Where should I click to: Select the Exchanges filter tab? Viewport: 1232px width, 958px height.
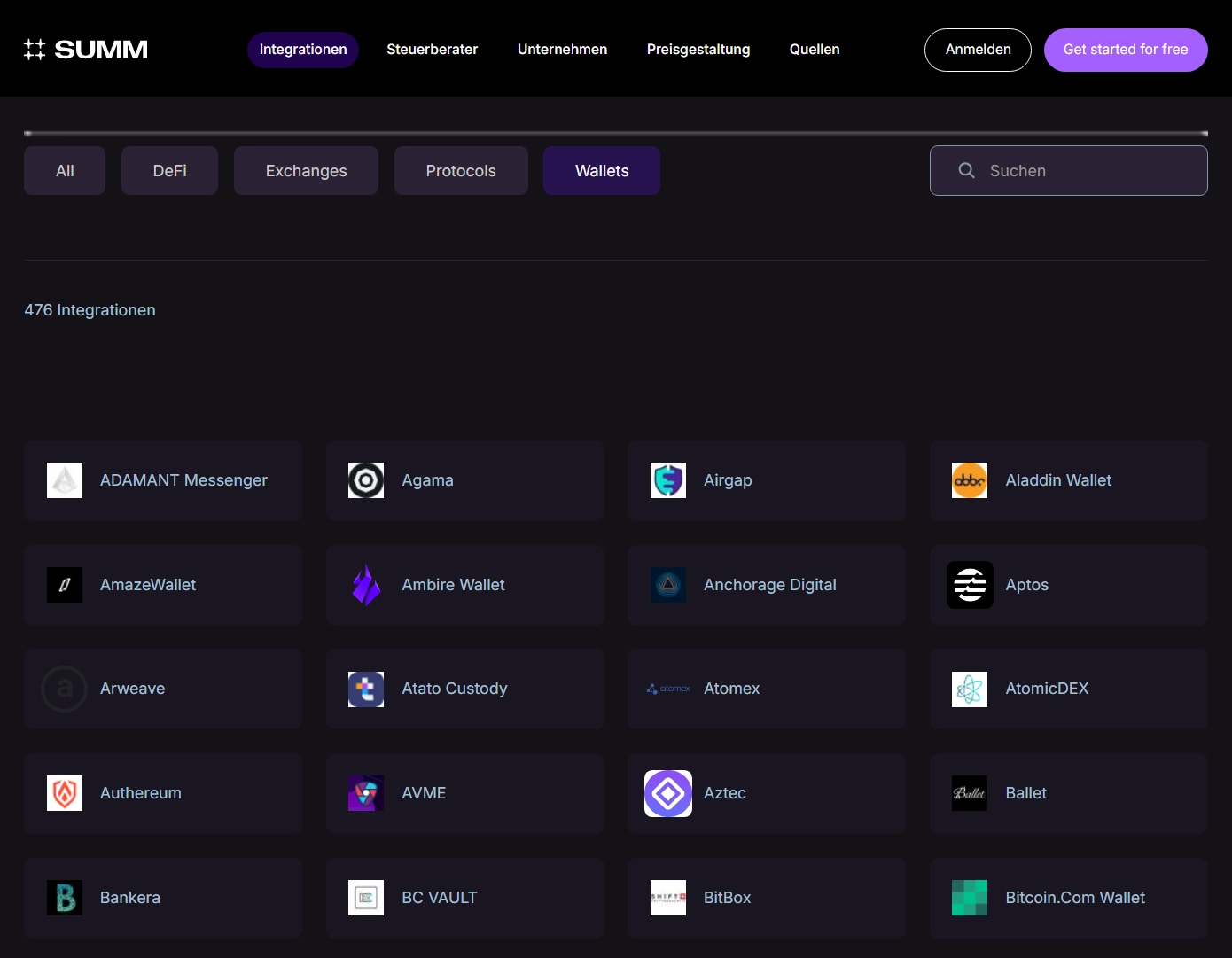coord(306,170)
